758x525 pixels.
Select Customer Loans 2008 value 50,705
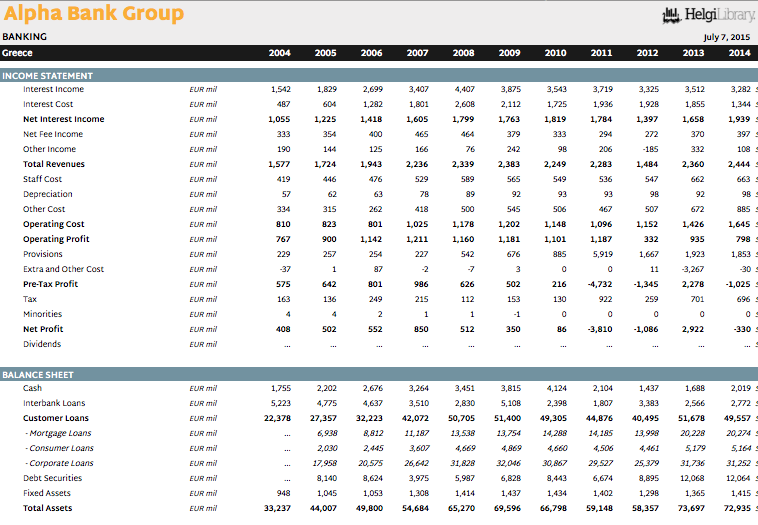click(462, 418)
